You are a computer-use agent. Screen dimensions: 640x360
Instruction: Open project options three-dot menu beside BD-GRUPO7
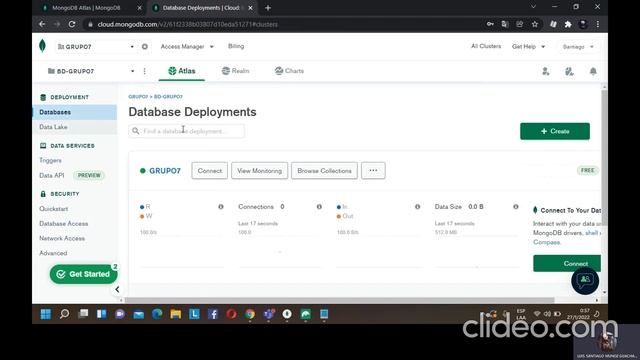click(144, 71)
